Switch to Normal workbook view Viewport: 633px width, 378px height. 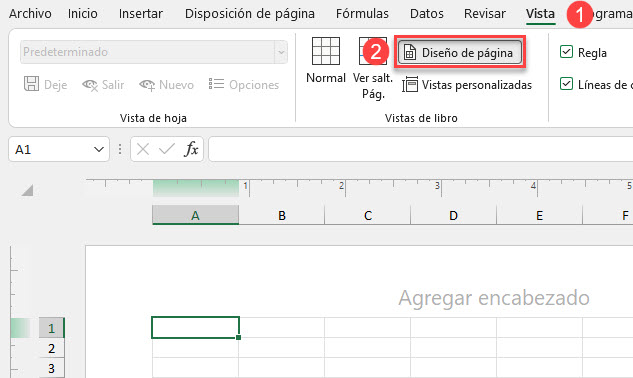(326, 61)
